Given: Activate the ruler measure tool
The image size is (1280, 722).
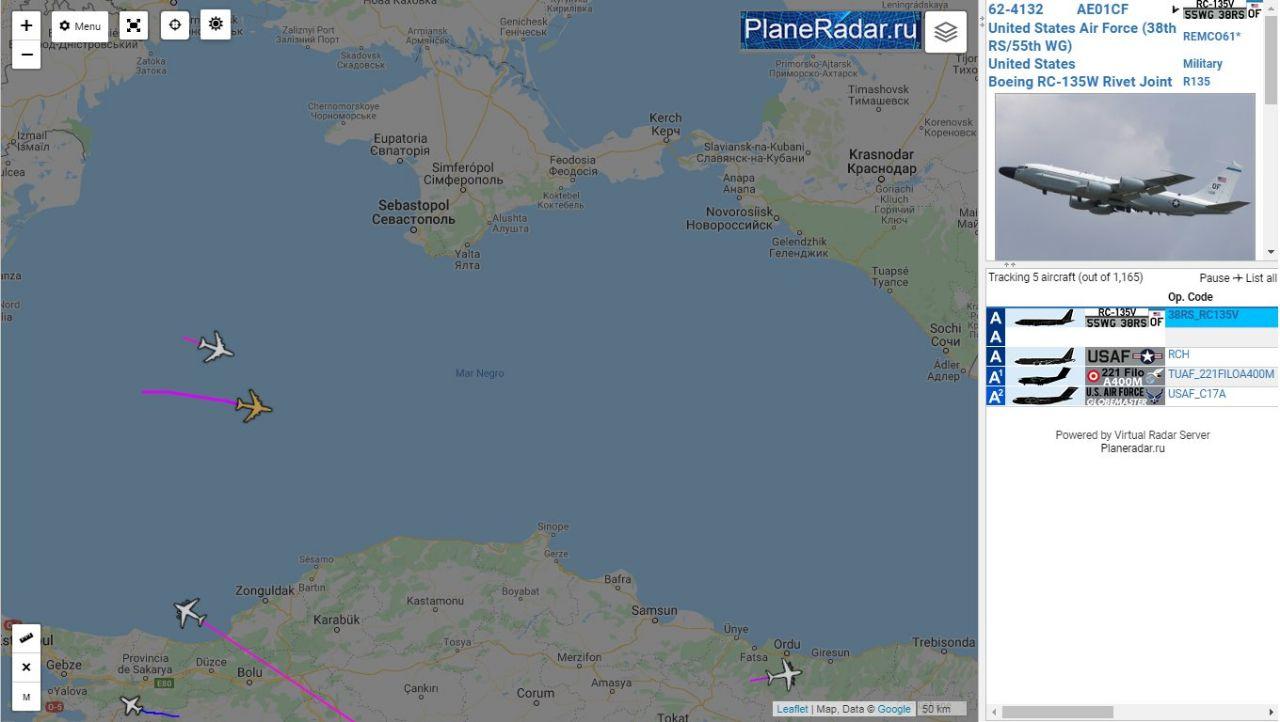Looking at the screenshot, I should tap(26, 639).
